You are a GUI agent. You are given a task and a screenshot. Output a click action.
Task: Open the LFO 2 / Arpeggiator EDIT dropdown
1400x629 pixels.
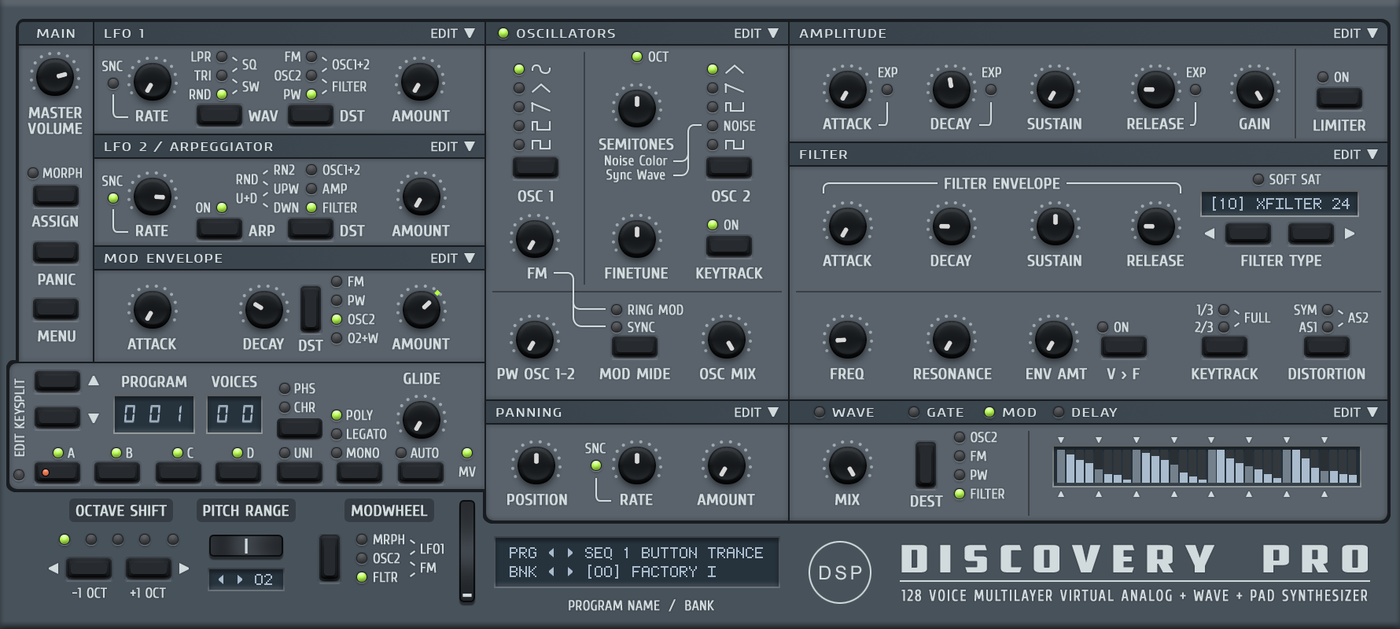[453, 146]
